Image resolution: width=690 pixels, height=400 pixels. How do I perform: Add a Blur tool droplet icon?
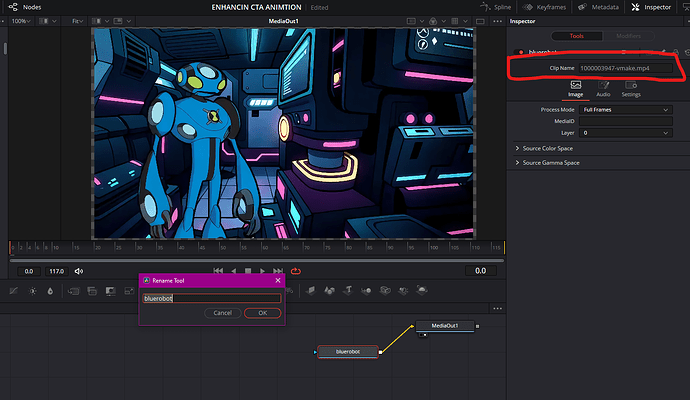pyautogui.click(x=50, y=291)
